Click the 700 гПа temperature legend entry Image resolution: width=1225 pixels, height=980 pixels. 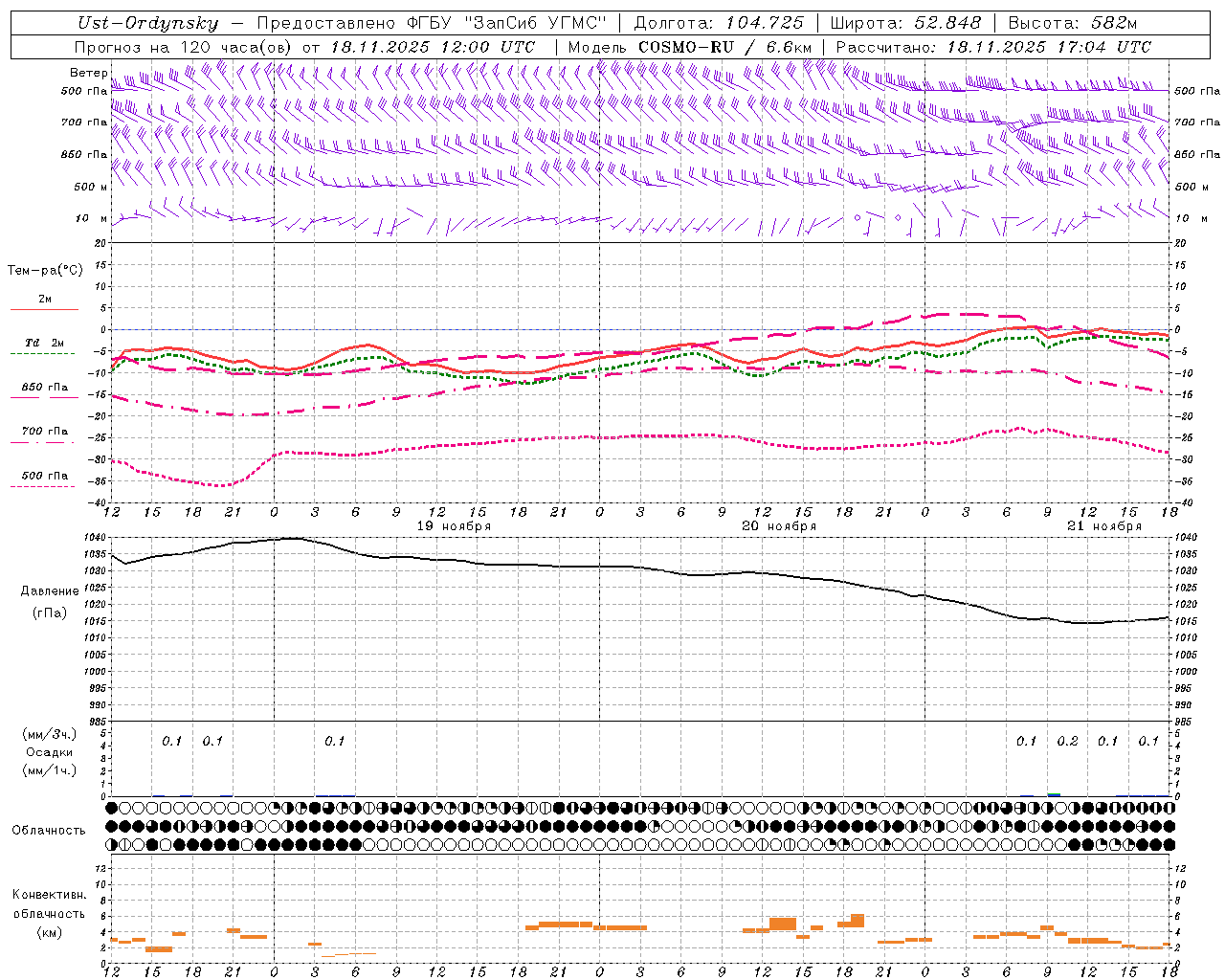tap(44, 431)
